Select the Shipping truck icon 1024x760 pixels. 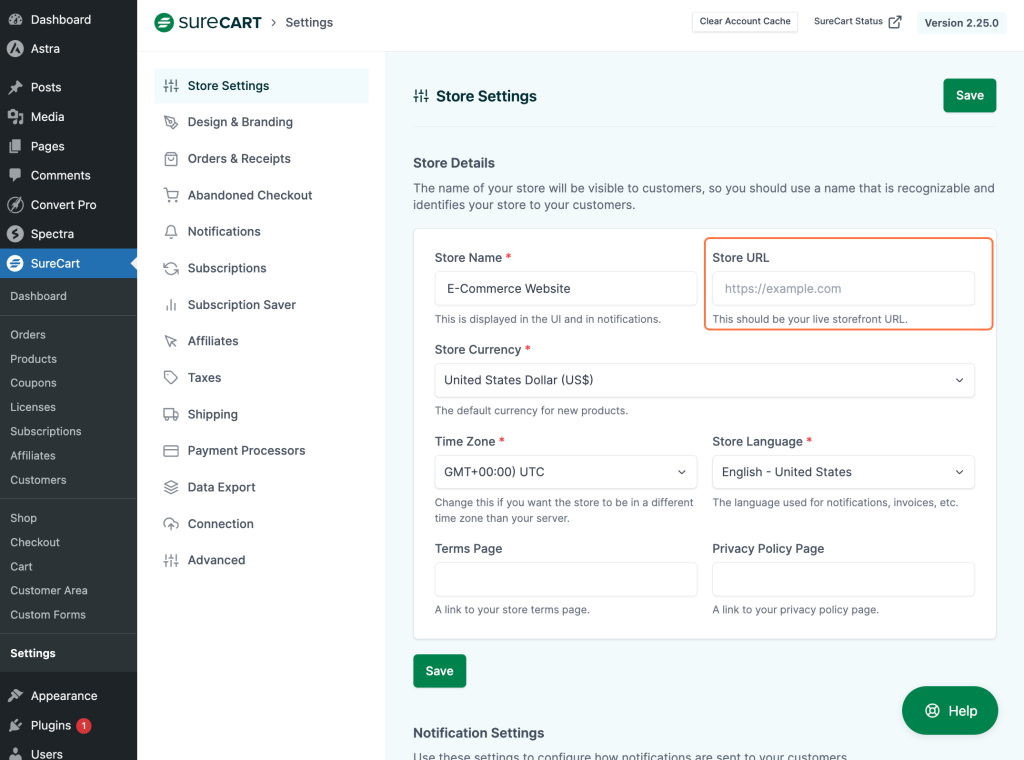pyautogui.click(x=170, y=414)
